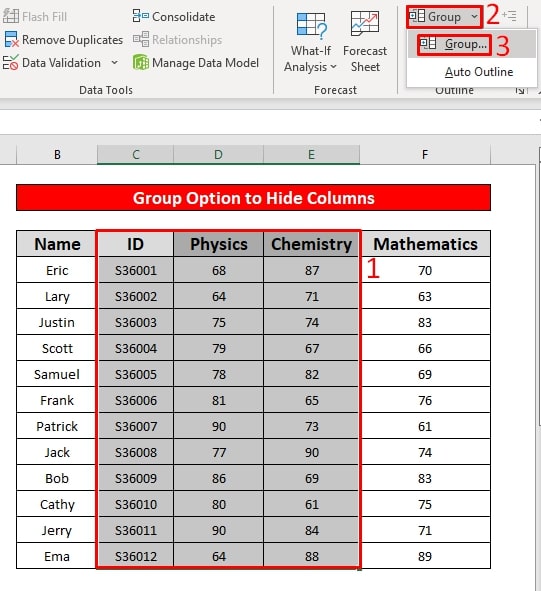Open the Data Validation dropdown arrow
541x591 pixels.
pyautogui.click(x=115, y=63)
